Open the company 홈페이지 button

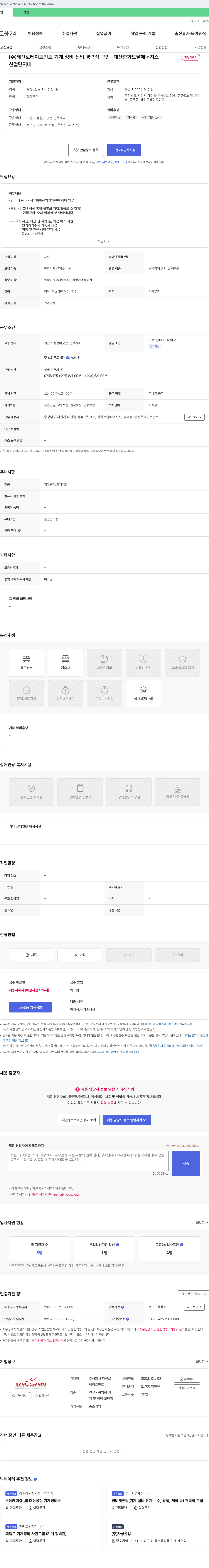tap(187, 1379)
